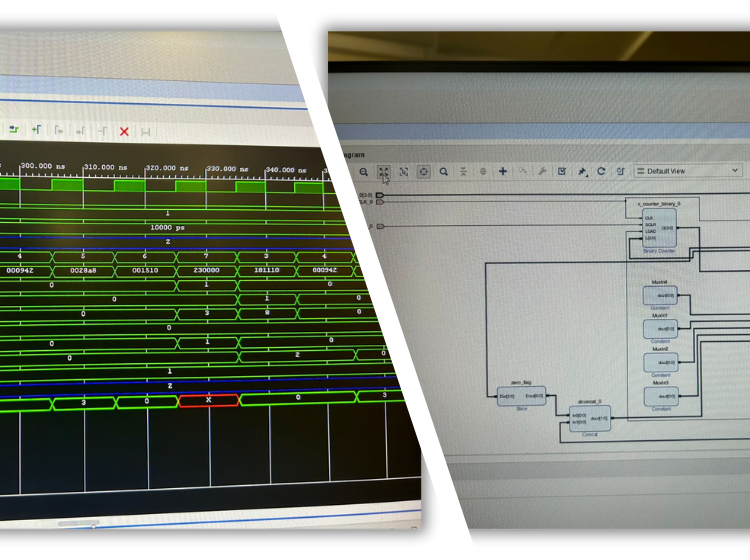The height and width of the screenshot is (560, 750).
Task: Click the Zoom Fit icon under the cursor
Action: point(384,172)
